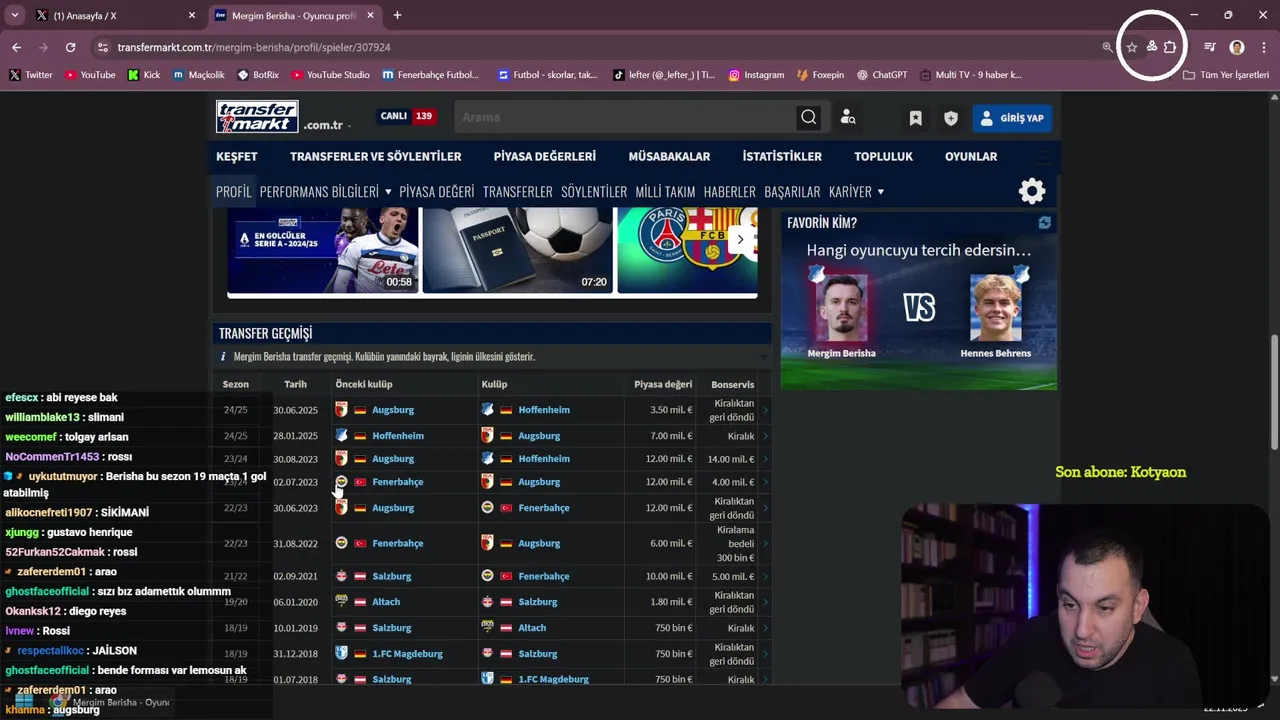
Task: Expand the KARİYER dropdown
Action: coord(856,191)
